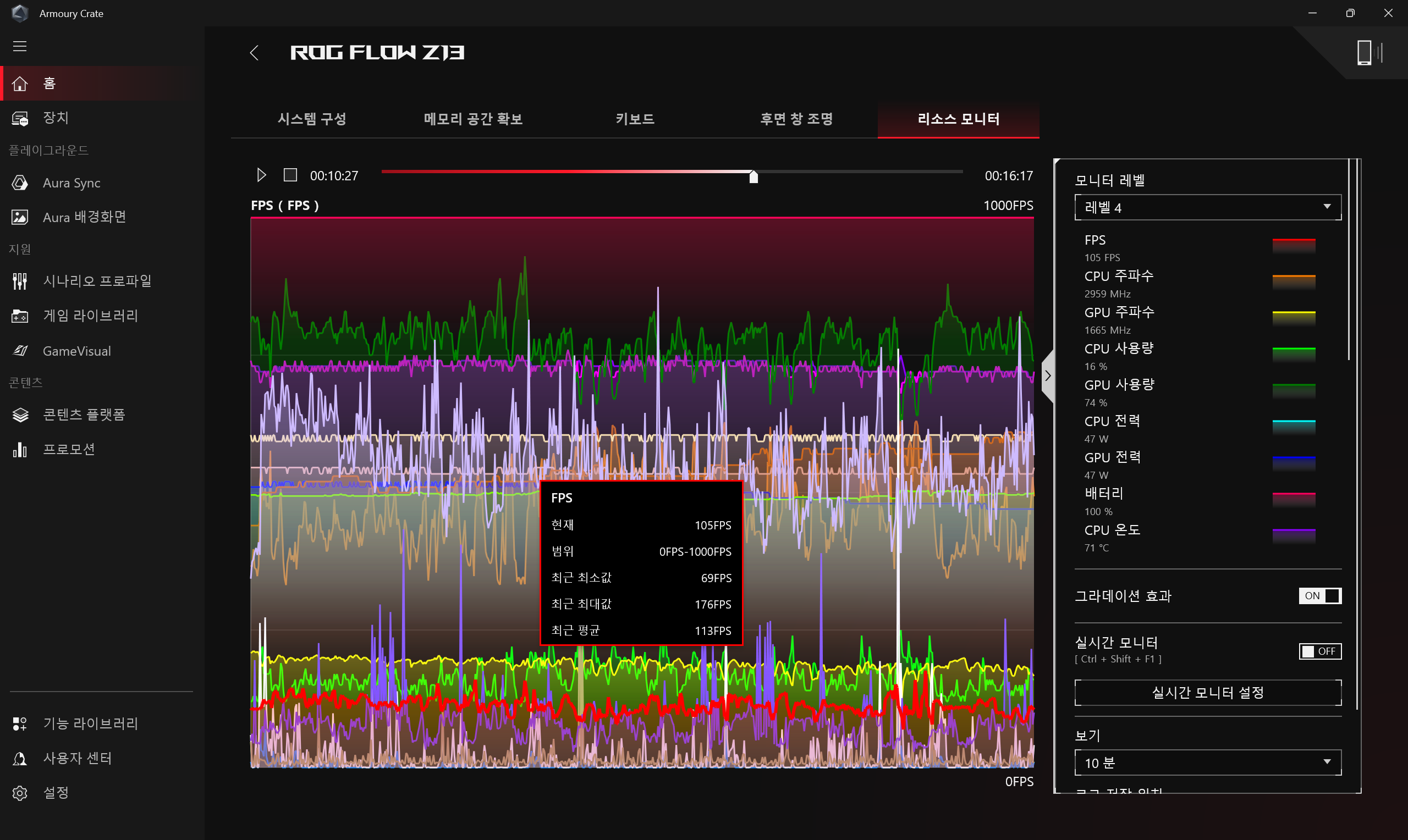Select the GPU 주파수 metric label
This screenshot has height=840, width=1408.
[x=1119, y=312]
